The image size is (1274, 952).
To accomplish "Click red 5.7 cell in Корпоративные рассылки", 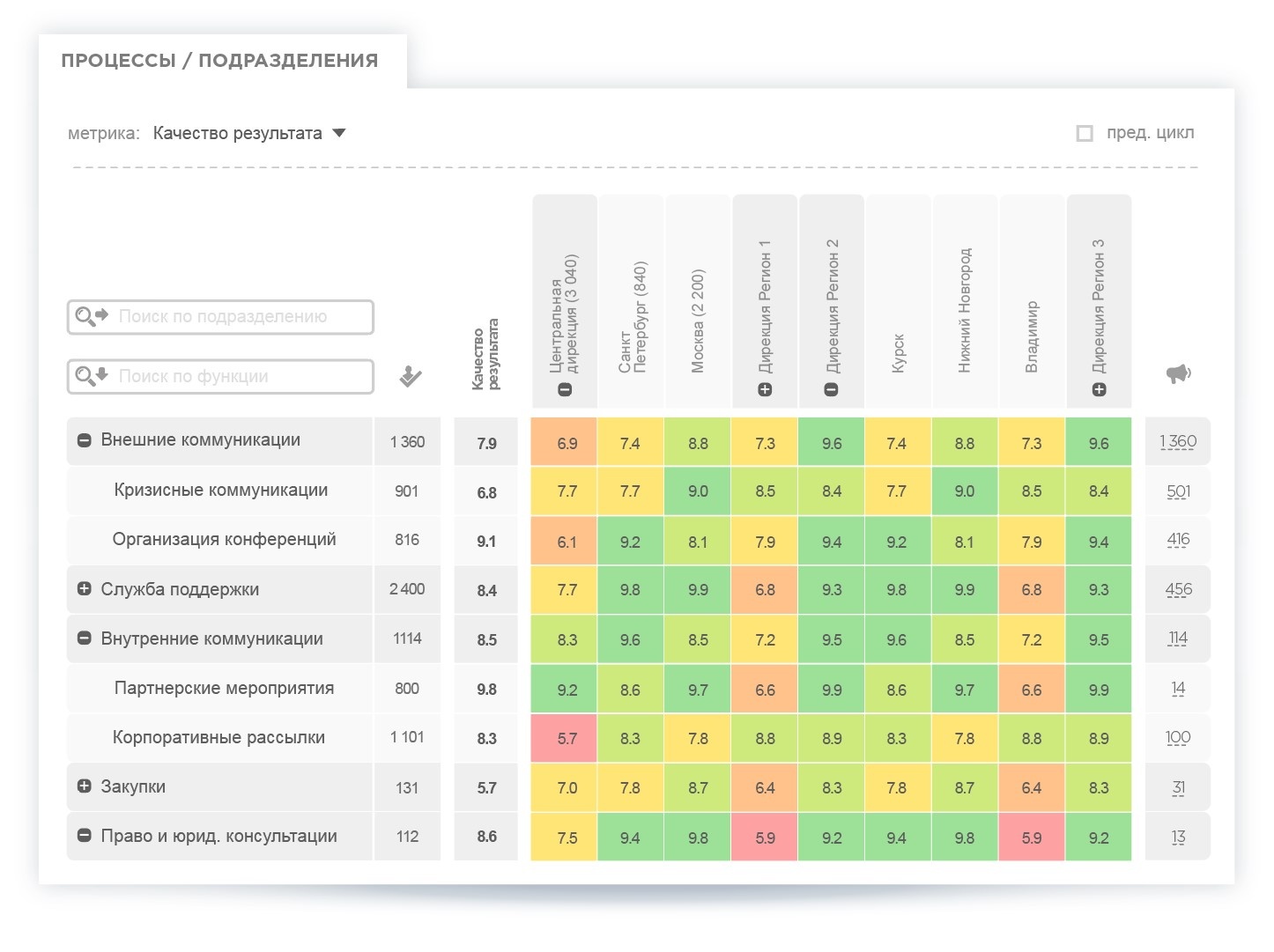I will (566, 739).
